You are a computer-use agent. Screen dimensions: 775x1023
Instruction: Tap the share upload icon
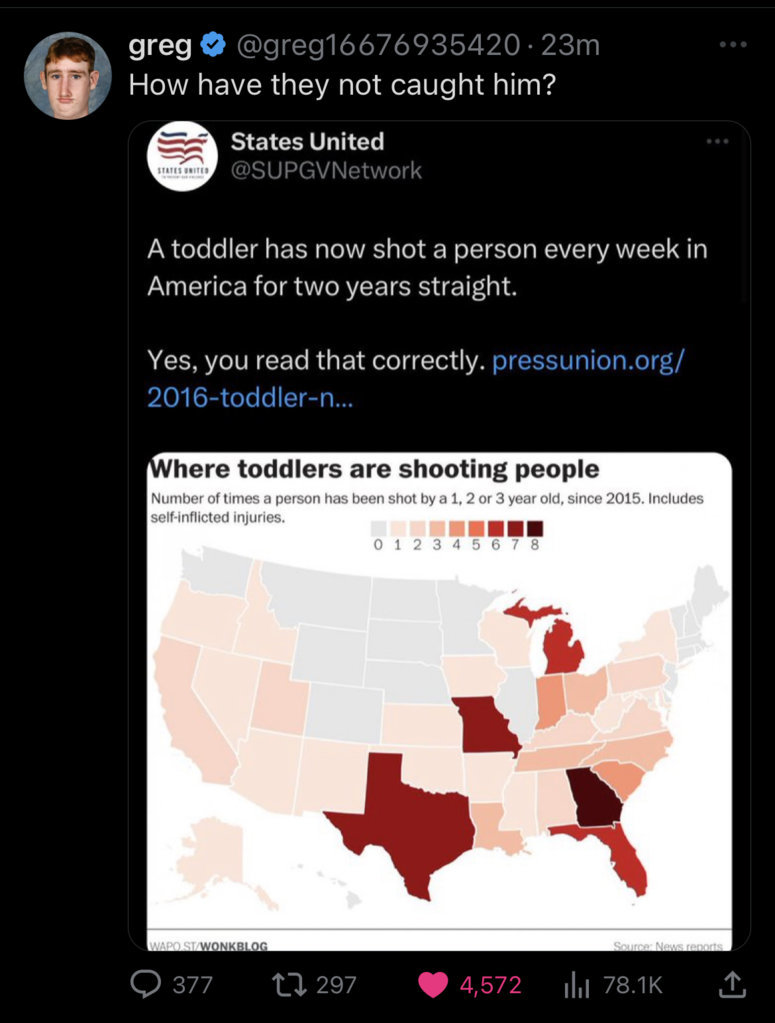tap(731, 985)
